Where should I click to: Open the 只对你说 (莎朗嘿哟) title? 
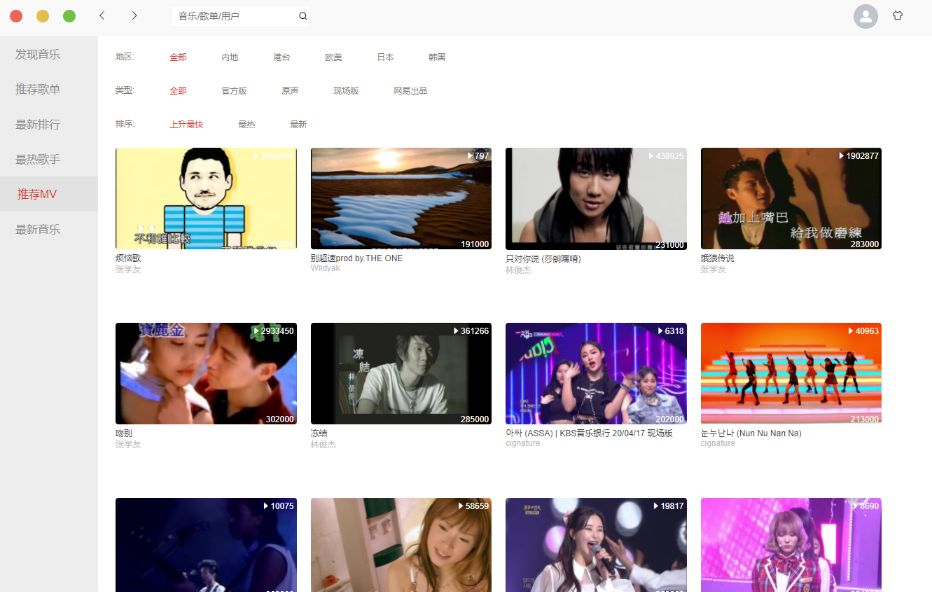[x=543, y=259]
